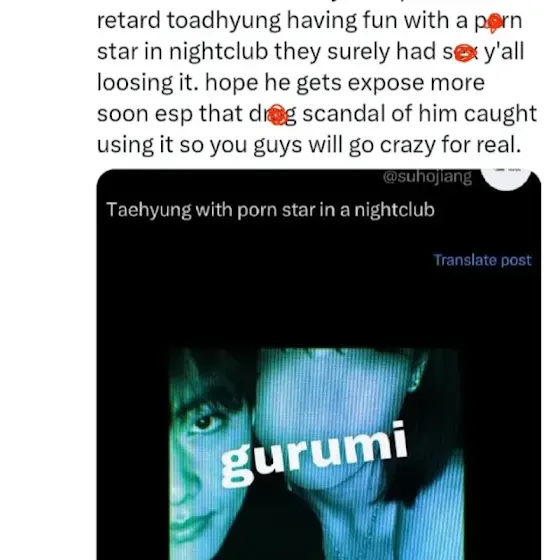The image size is (560, 560).
Task: Click the word "nightclub" in quoted post
Action: pyautogui.click(x=394, y=210)
